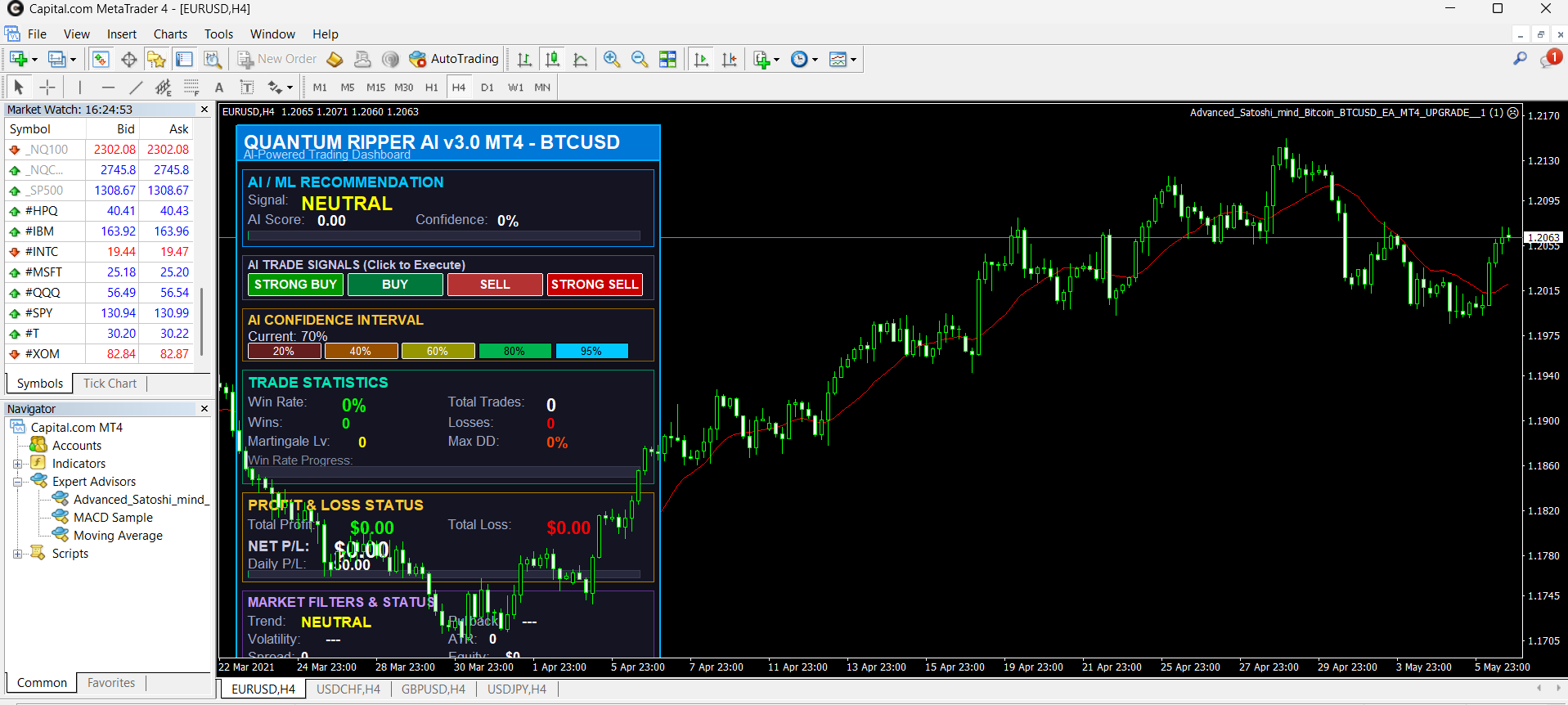Select the Equidistant Channel tool
The height and width of the screenshot is (705, 1568).
click(x=164, y=87)
